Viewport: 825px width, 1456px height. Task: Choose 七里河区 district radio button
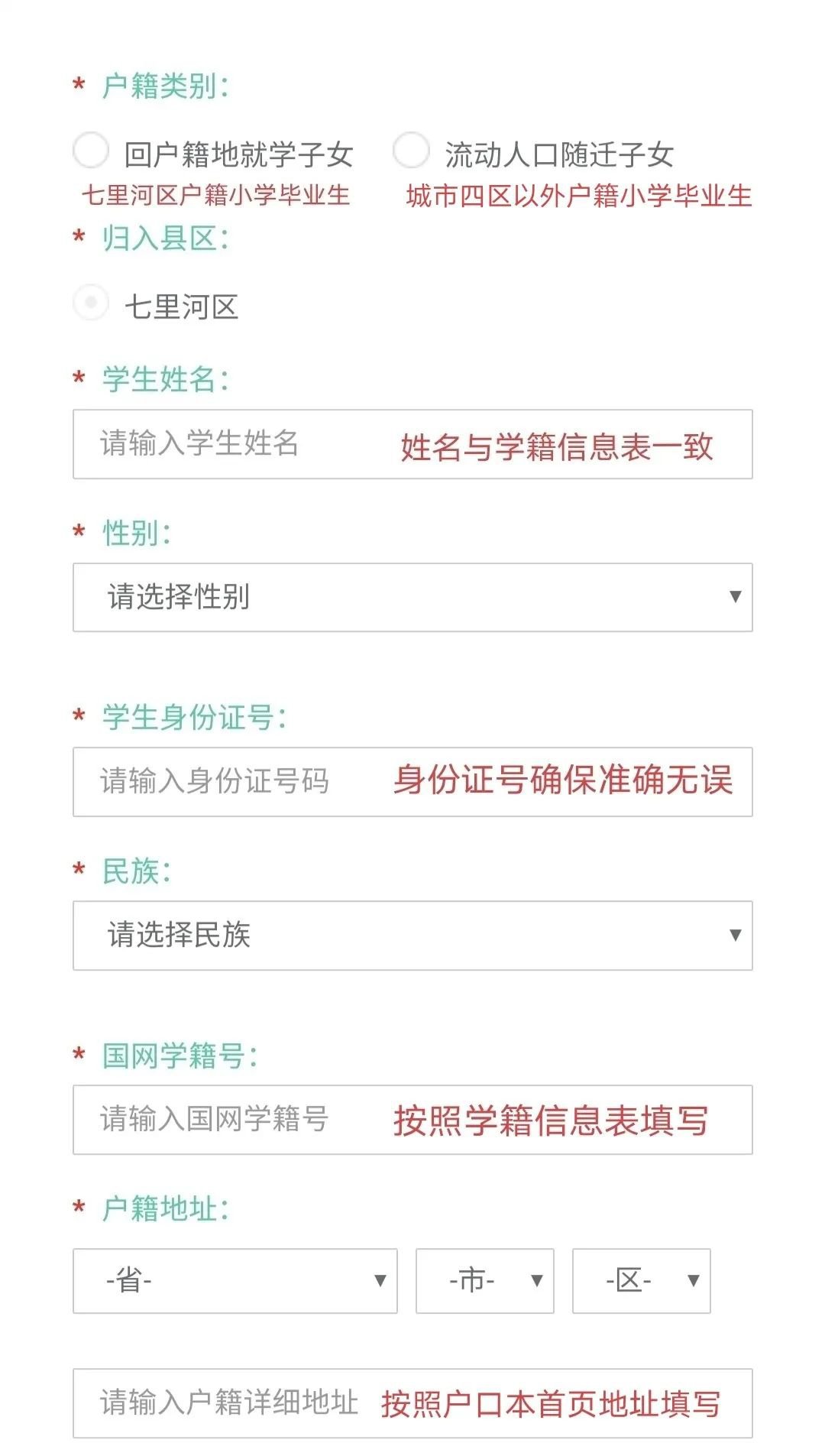[91, 303]
